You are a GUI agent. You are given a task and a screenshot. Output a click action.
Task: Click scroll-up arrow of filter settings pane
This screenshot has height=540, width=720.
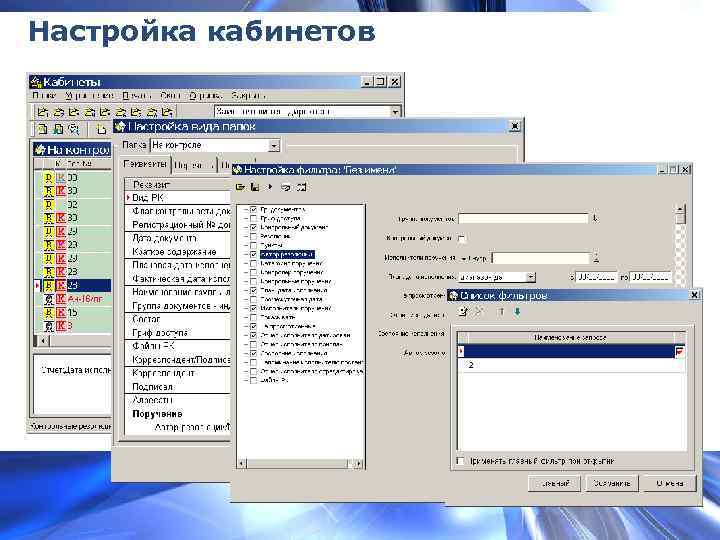[681, 208]
